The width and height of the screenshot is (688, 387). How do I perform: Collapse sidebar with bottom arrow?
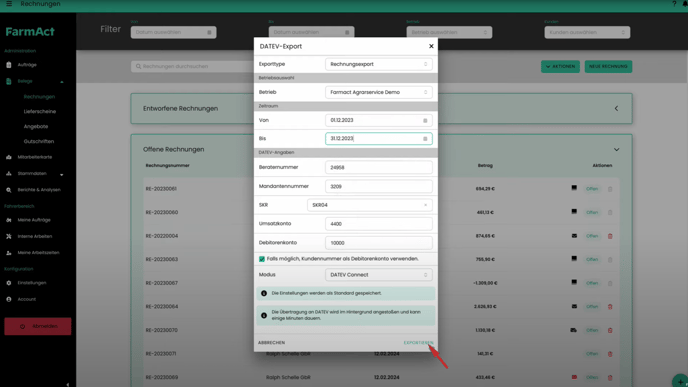(x=68, y=384)
